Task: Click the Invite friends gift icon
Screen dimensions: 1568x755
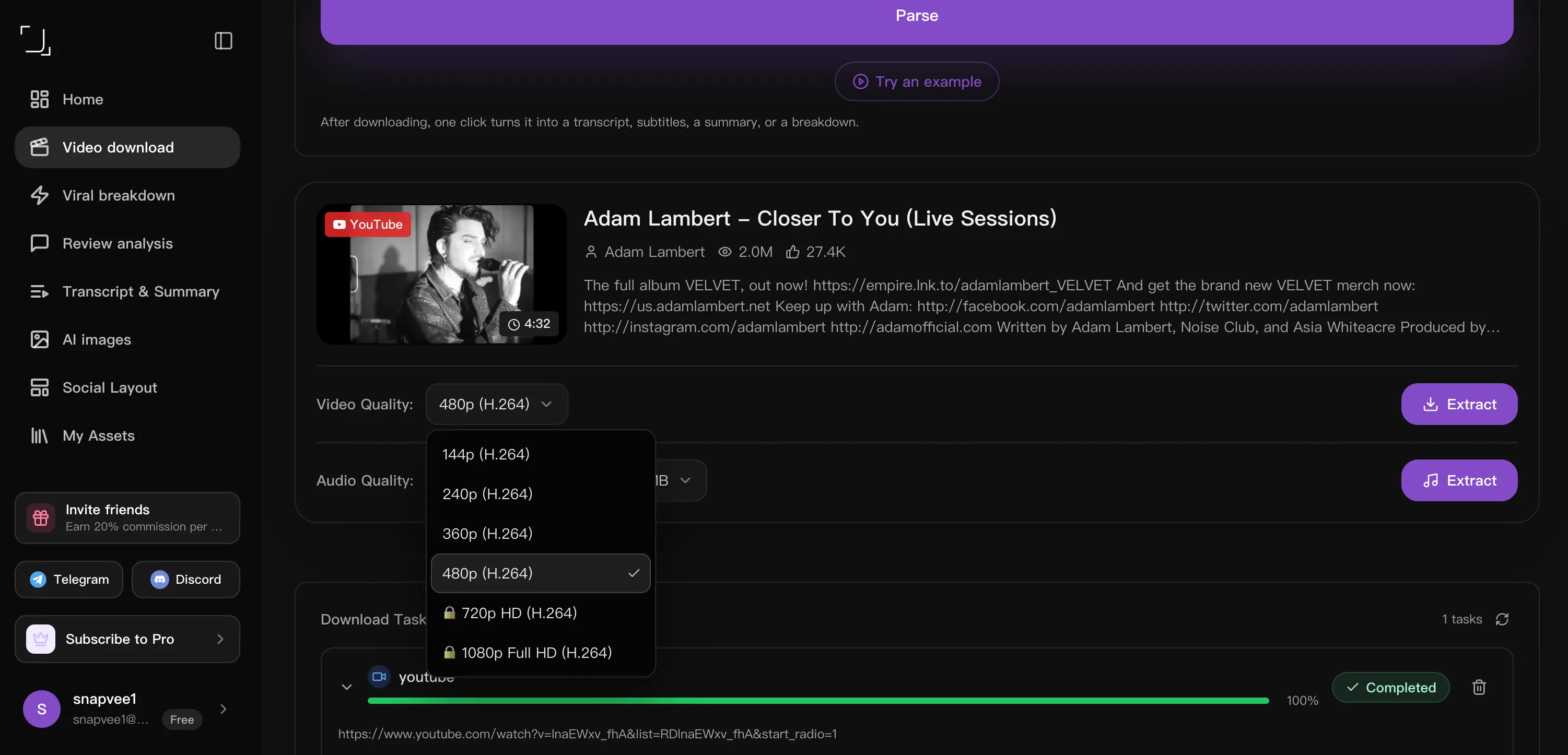Action: point(41,518)
